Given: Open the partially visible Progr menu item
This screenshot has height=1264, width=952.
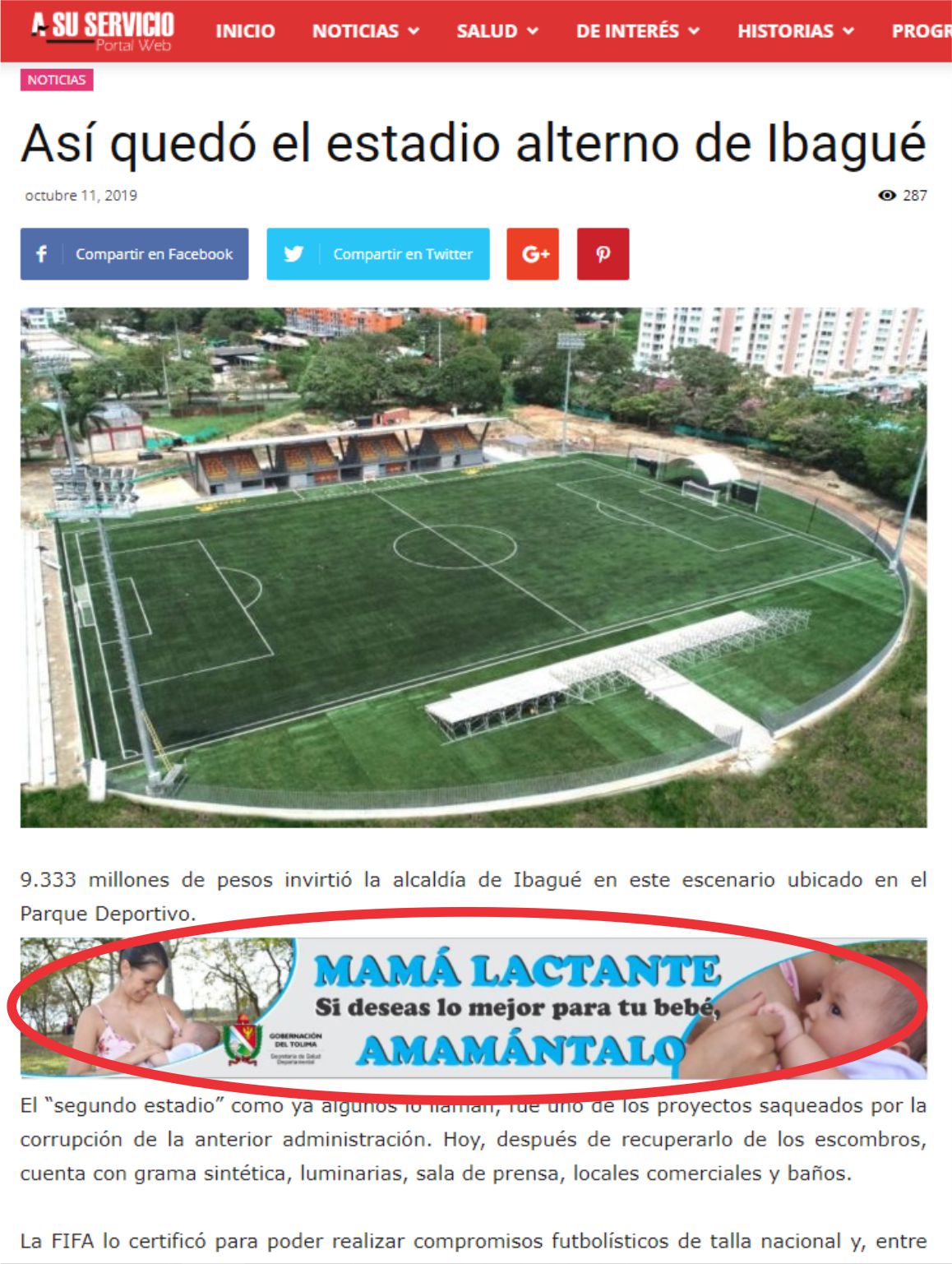Looking at the screenshot, I should [x=922, y=31].
